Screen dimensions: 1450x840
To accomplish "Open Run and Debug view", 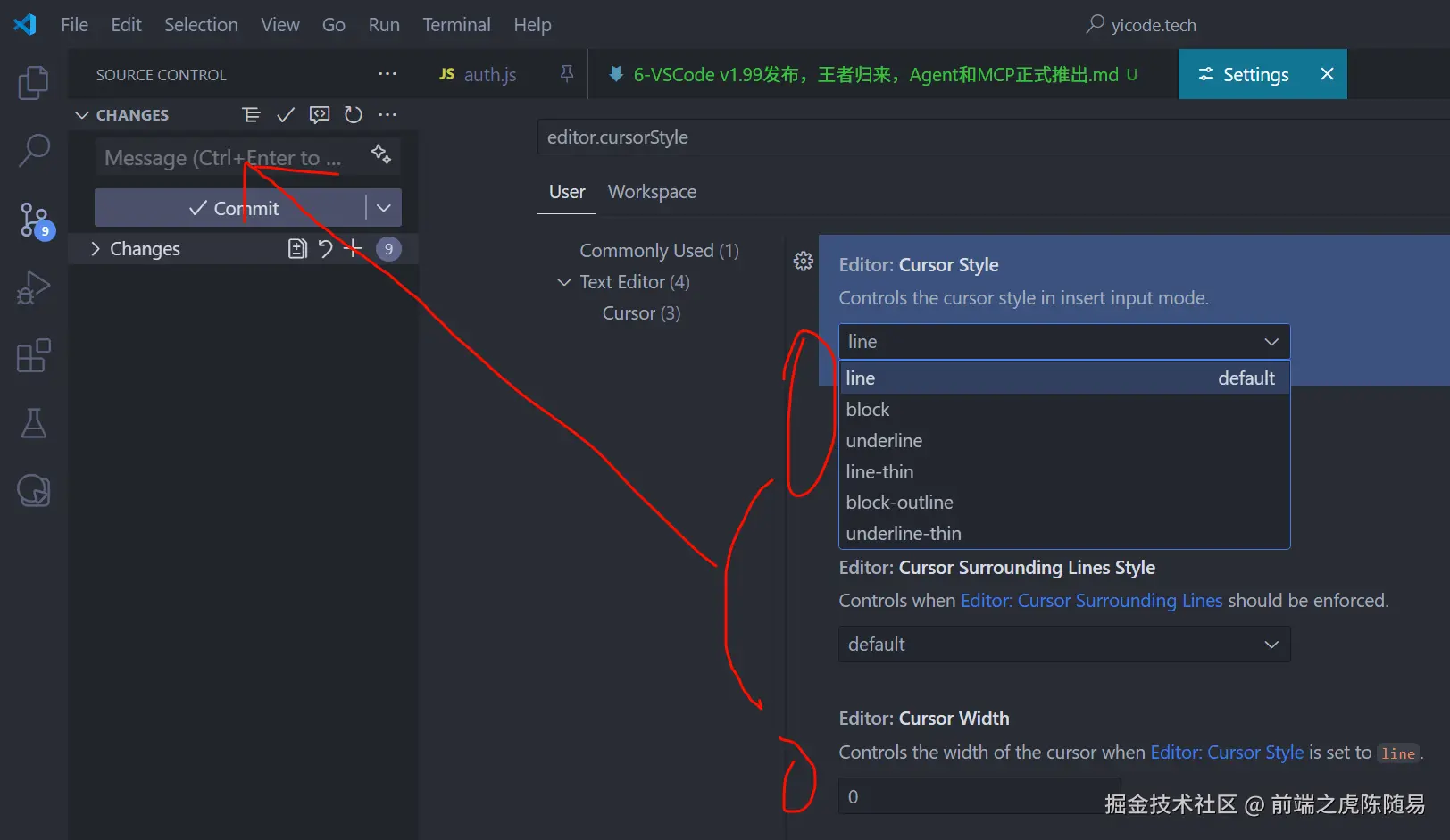I will (x=34, y=287).
